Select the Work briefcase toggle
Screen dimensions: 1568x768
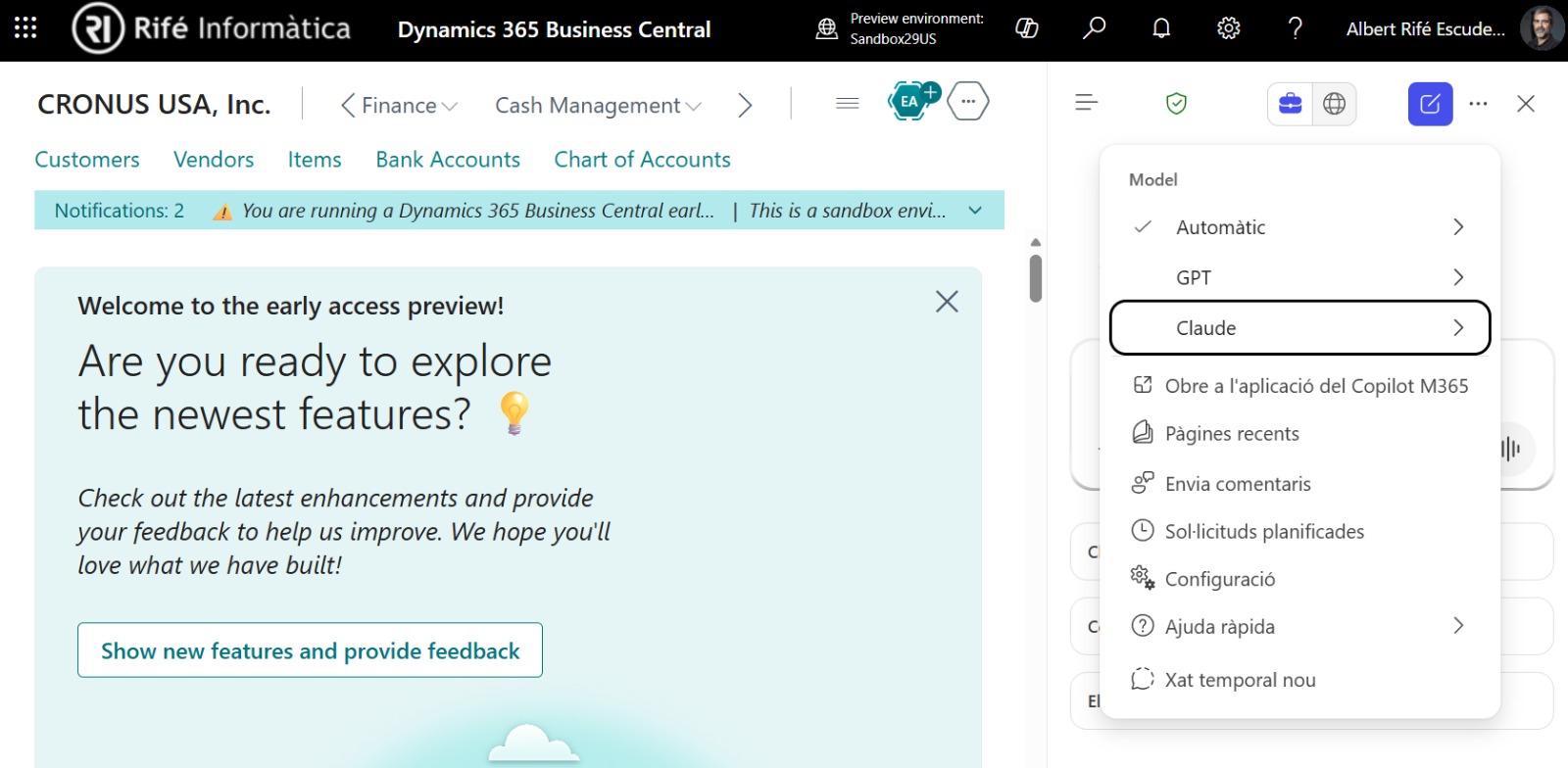tap(1291, 104)
